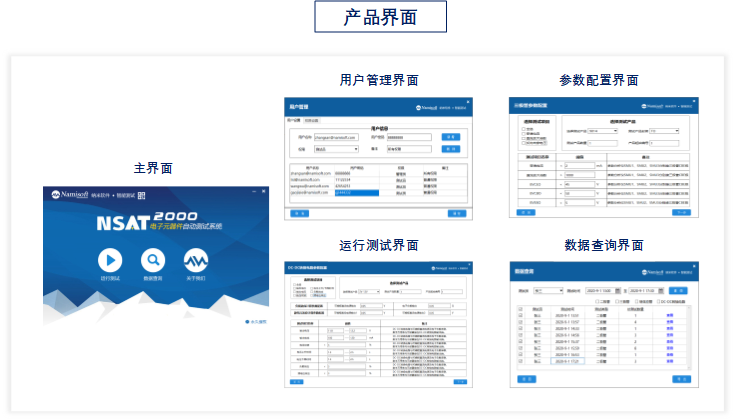Screen dimensions: 735x420
Task: Tick the first filter checkbox above the data query table
Action: (597, 301)
